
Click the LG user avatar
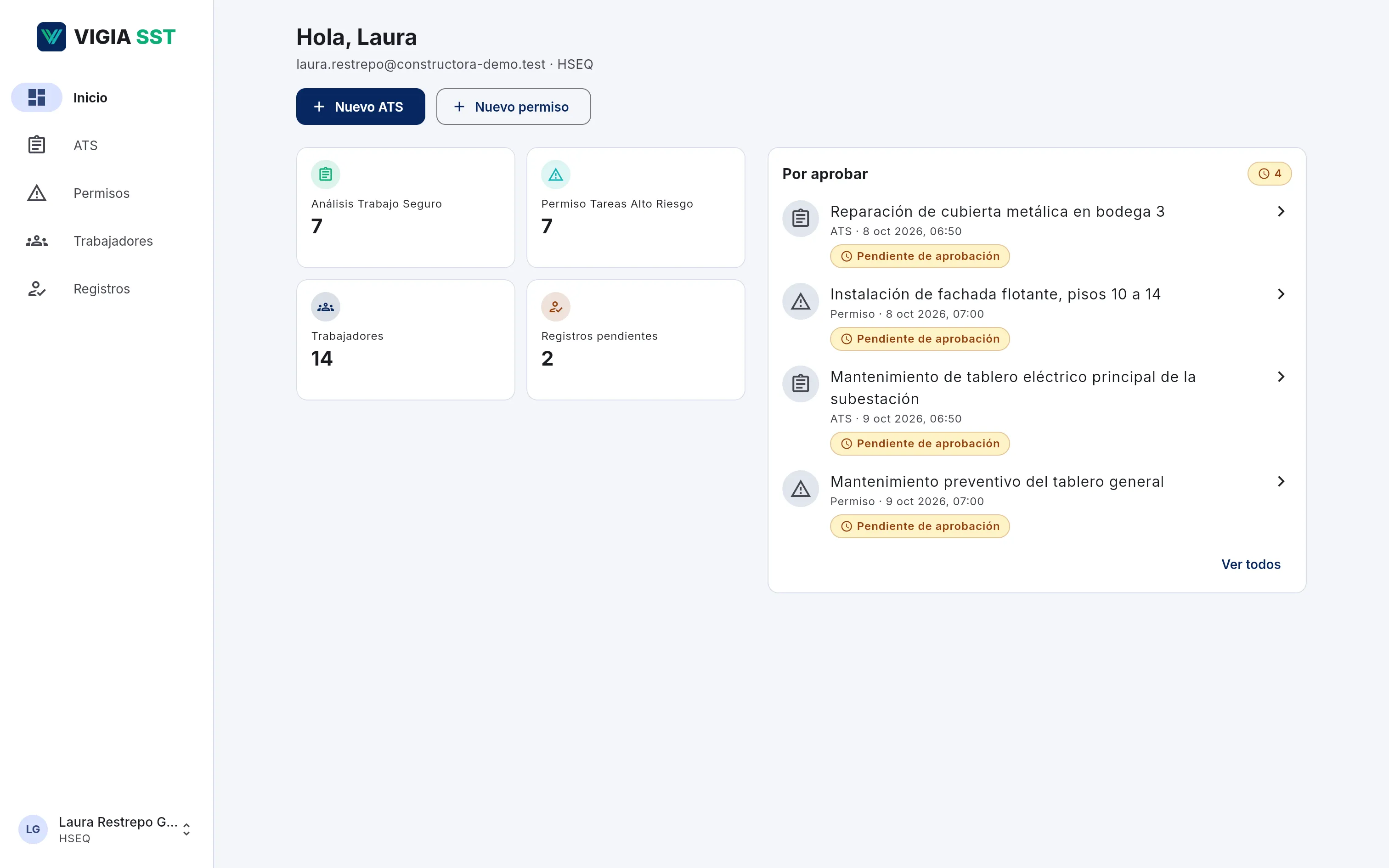click(33, 829)
